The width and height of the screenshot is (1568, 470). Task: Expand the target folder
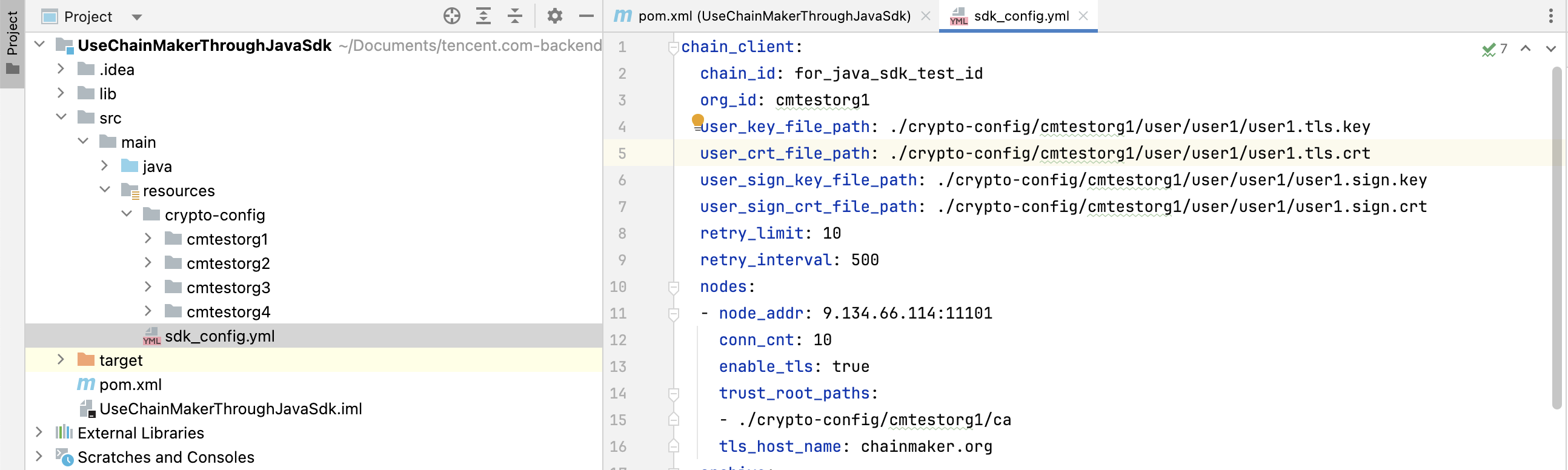click(61, 360)
